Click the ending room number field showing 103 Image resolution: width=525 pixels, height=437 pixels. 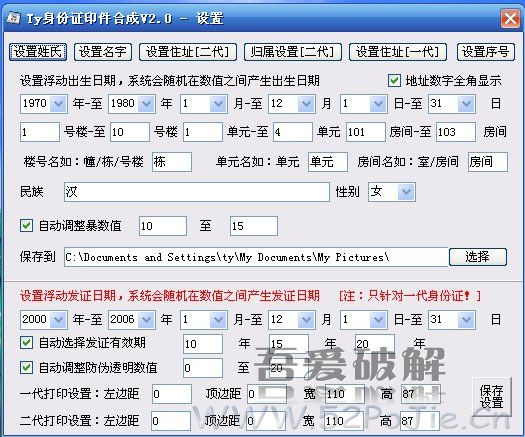tap(456, 132)
